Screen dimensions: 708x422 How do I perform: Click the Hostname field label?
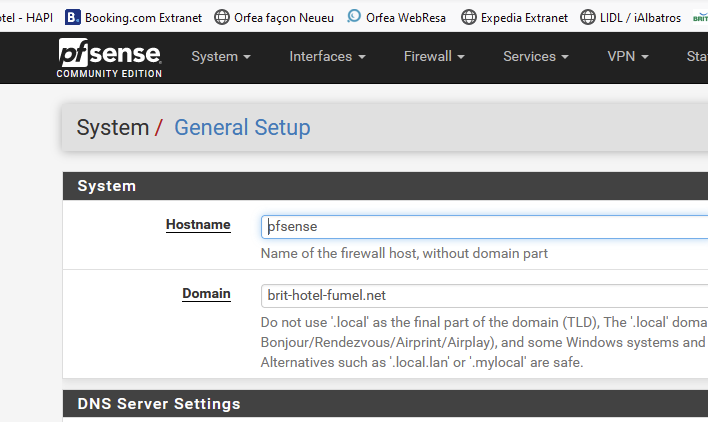(198, 225)
